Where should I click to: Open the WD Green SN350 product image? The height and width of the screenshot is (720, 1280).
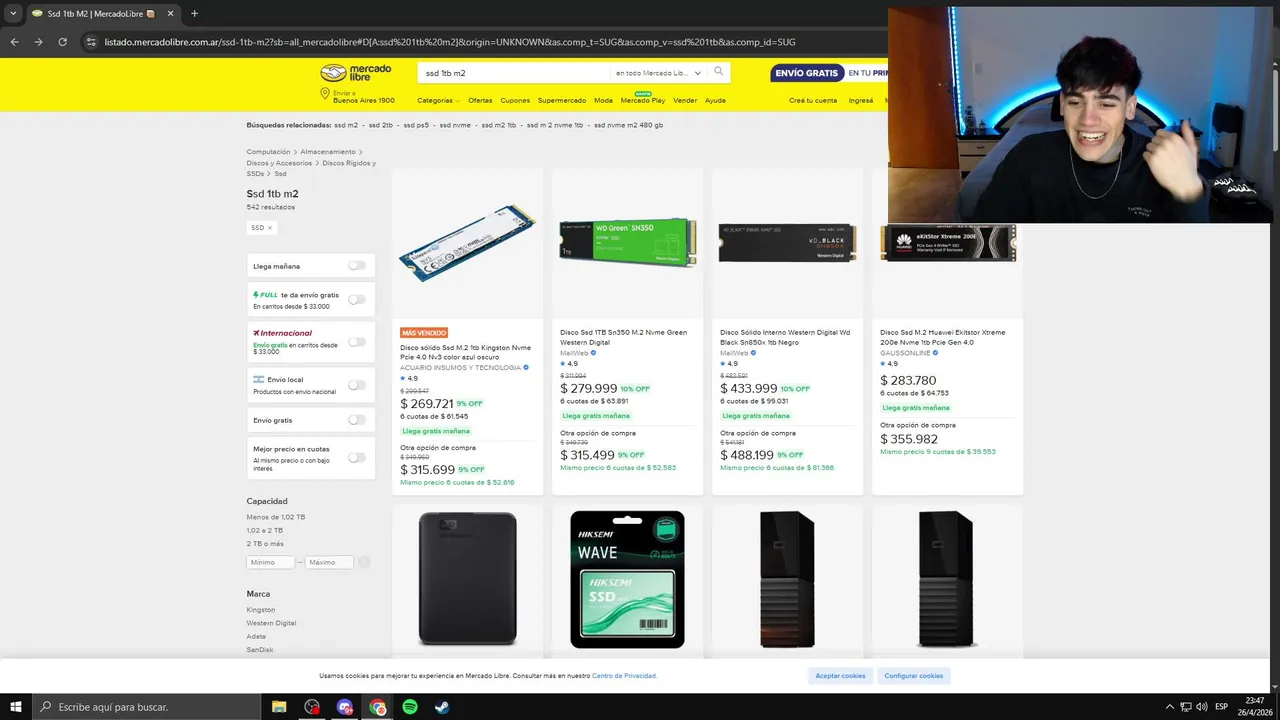627,242
